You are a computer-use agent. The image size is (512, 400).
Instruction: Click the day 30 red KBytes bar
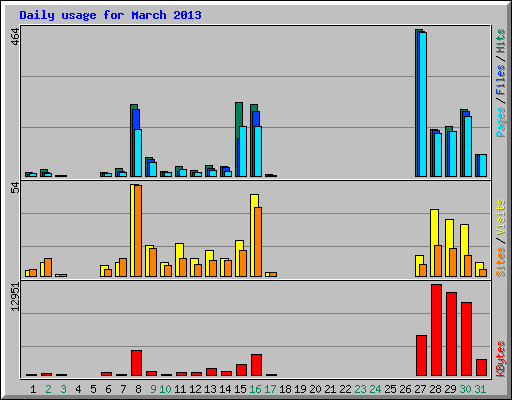(x=466, y=339)
